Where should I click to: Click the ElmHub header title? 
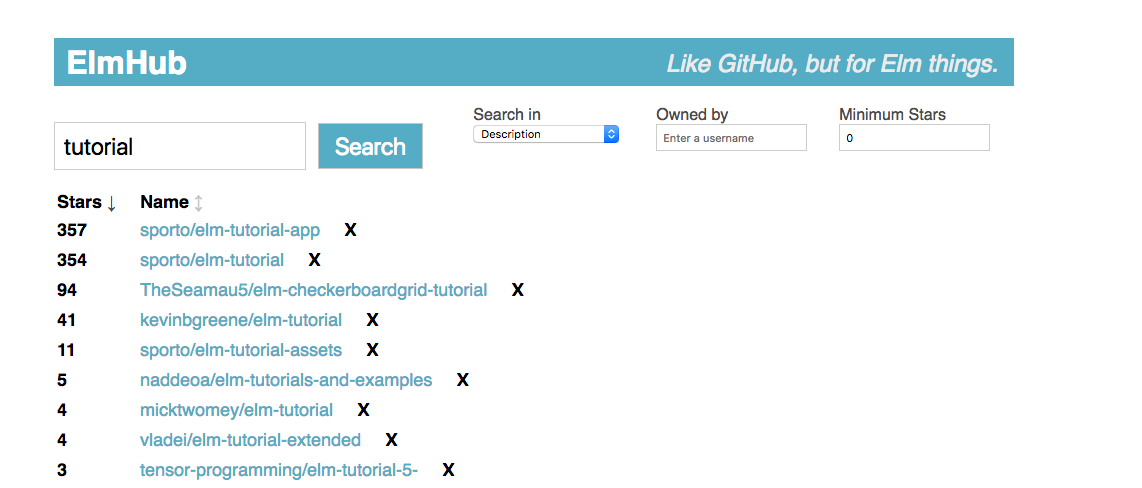pos(127,63)
